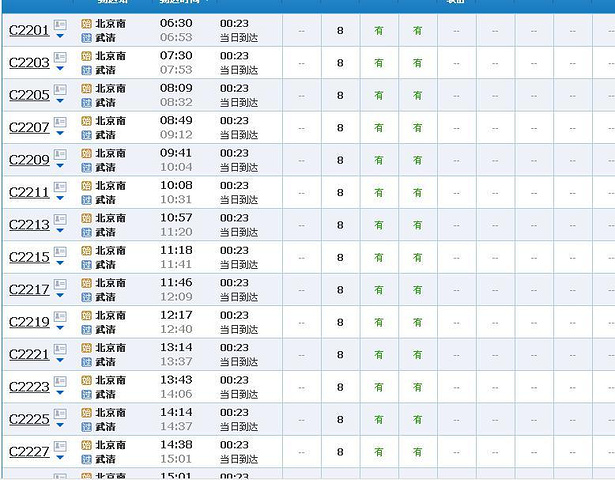The height and width of the screenshot is (480, 615).
Task: Open the C2227 train link
Action: [29, 452]
